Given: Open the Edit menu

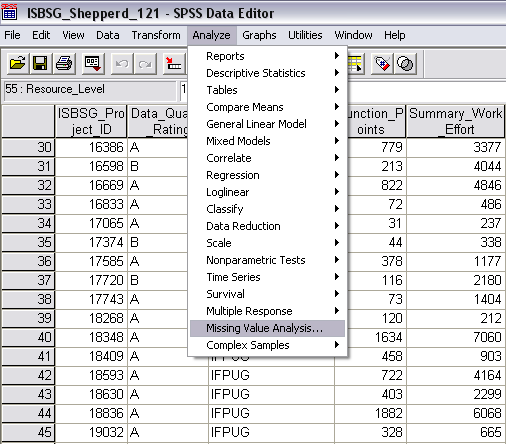Looking at the screenshot, I should pyautogui.click(x=41, y=35).
